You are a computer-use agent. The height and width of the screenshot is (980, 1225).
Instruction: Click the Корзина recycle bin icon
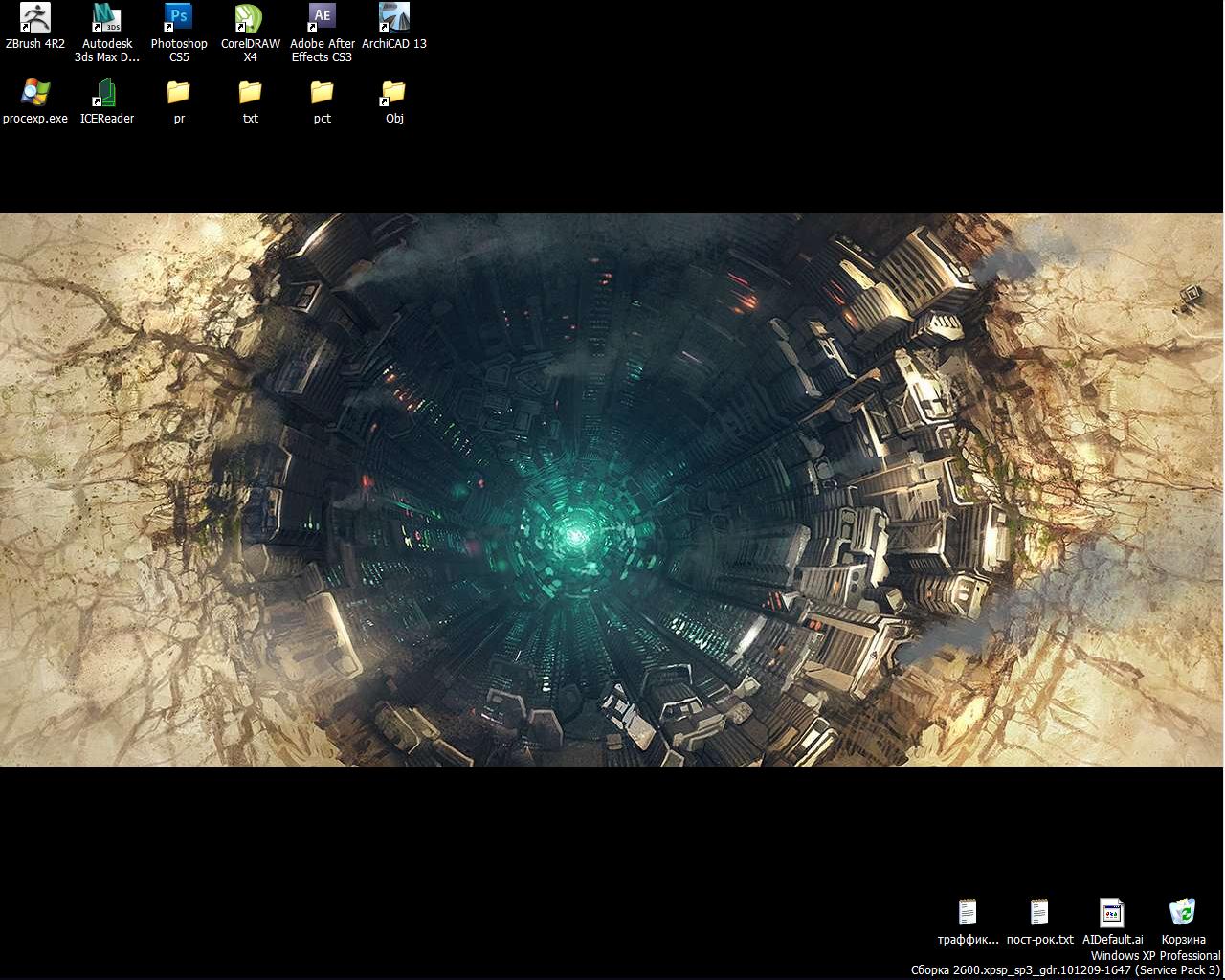pyautogui.click(x=1183, y=913)
